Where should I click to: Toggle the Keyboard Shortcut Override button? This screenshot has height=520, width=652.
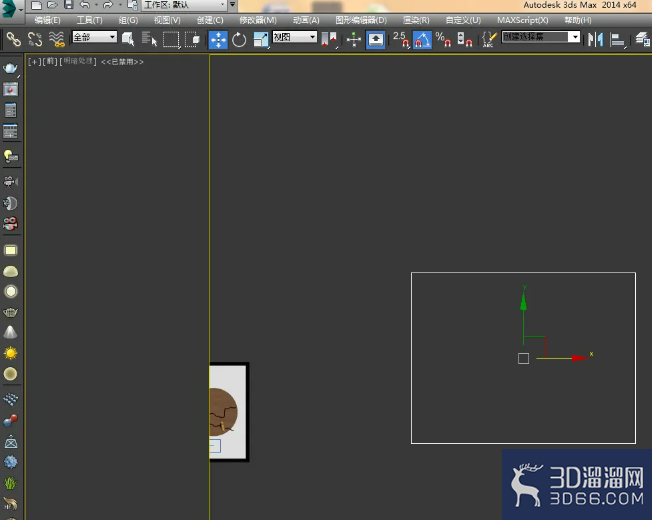click(x=375, y=40)
